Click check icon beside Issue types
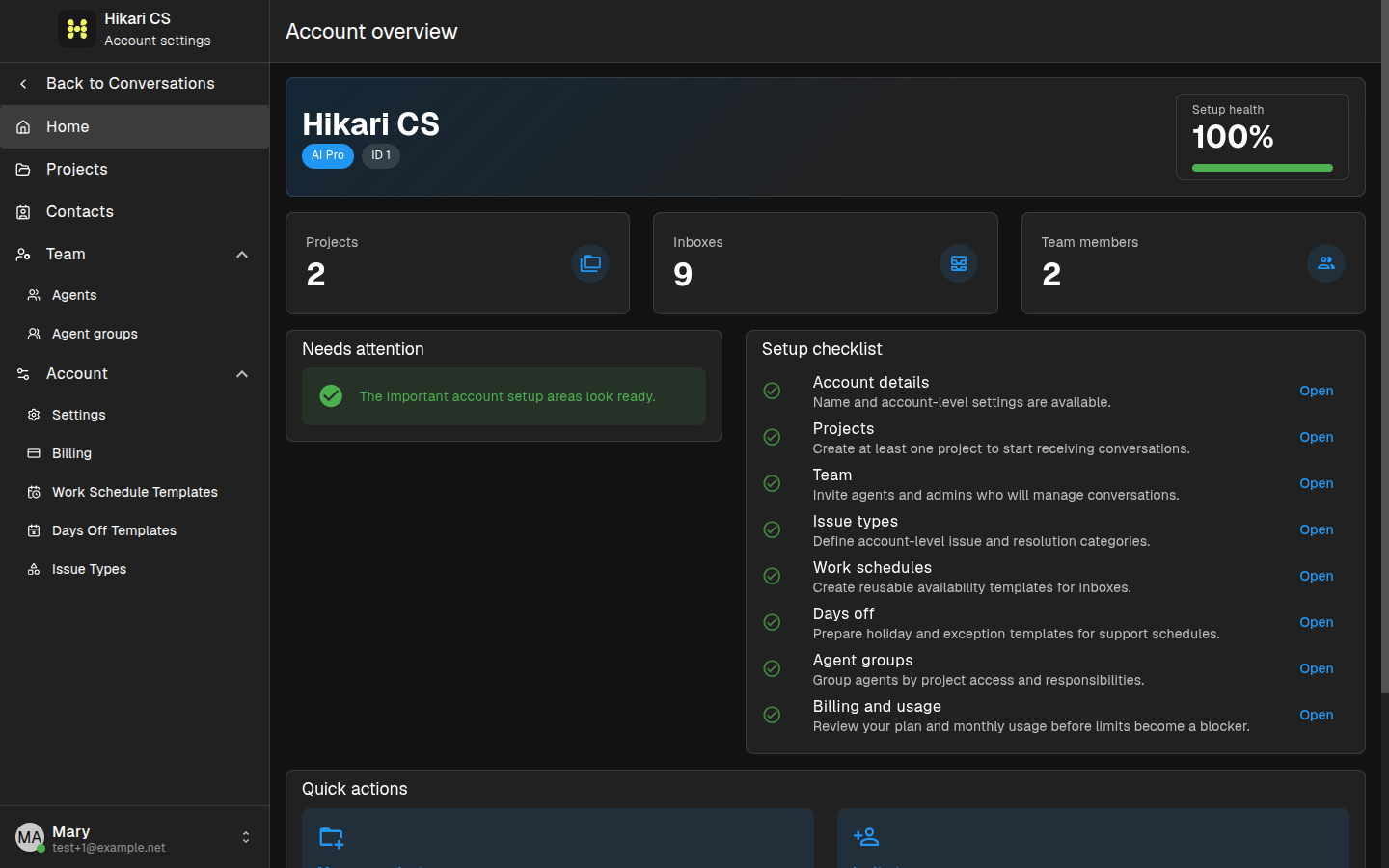Viewport: 1389px width, 868px height. pos(772,529)
